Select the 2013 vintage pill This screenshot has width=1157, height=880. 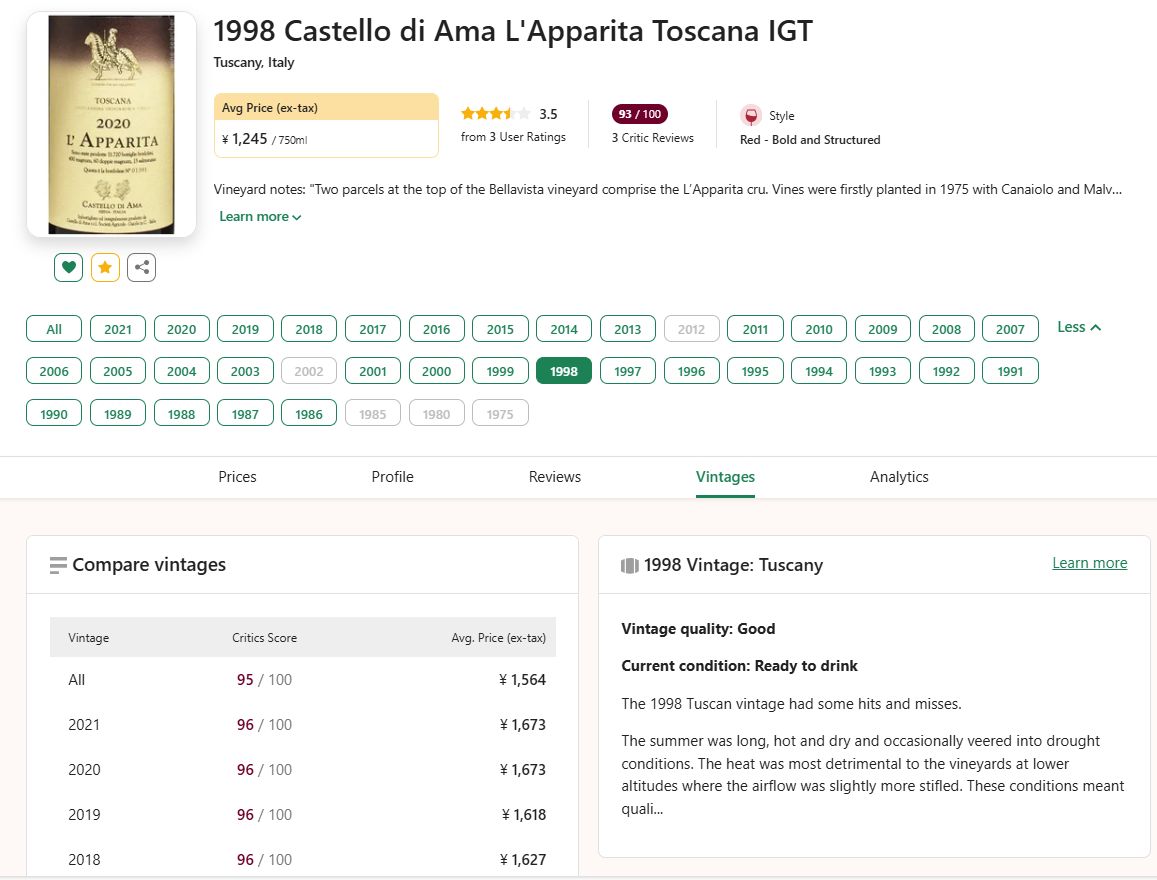(628, 329)
